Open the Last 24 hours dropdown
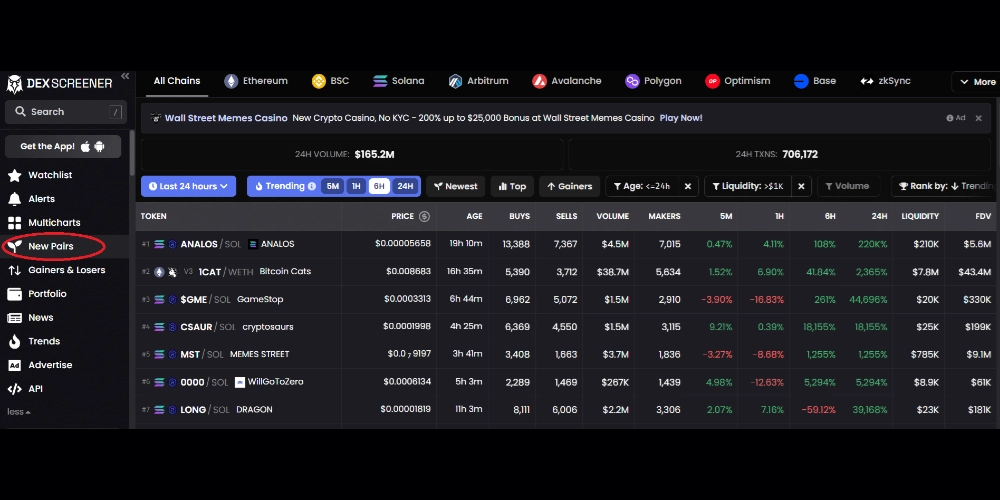The width and height of the screenshot is (1000, 500). tap(188, 186)
